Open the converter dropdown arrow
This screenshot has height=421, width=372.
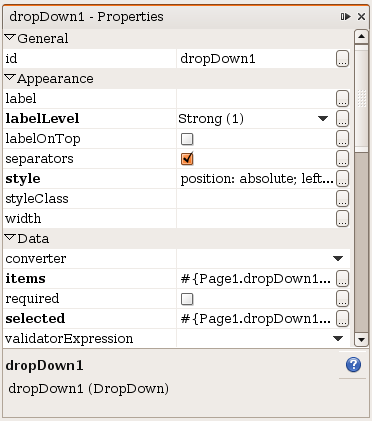click(x=338, y=259)
